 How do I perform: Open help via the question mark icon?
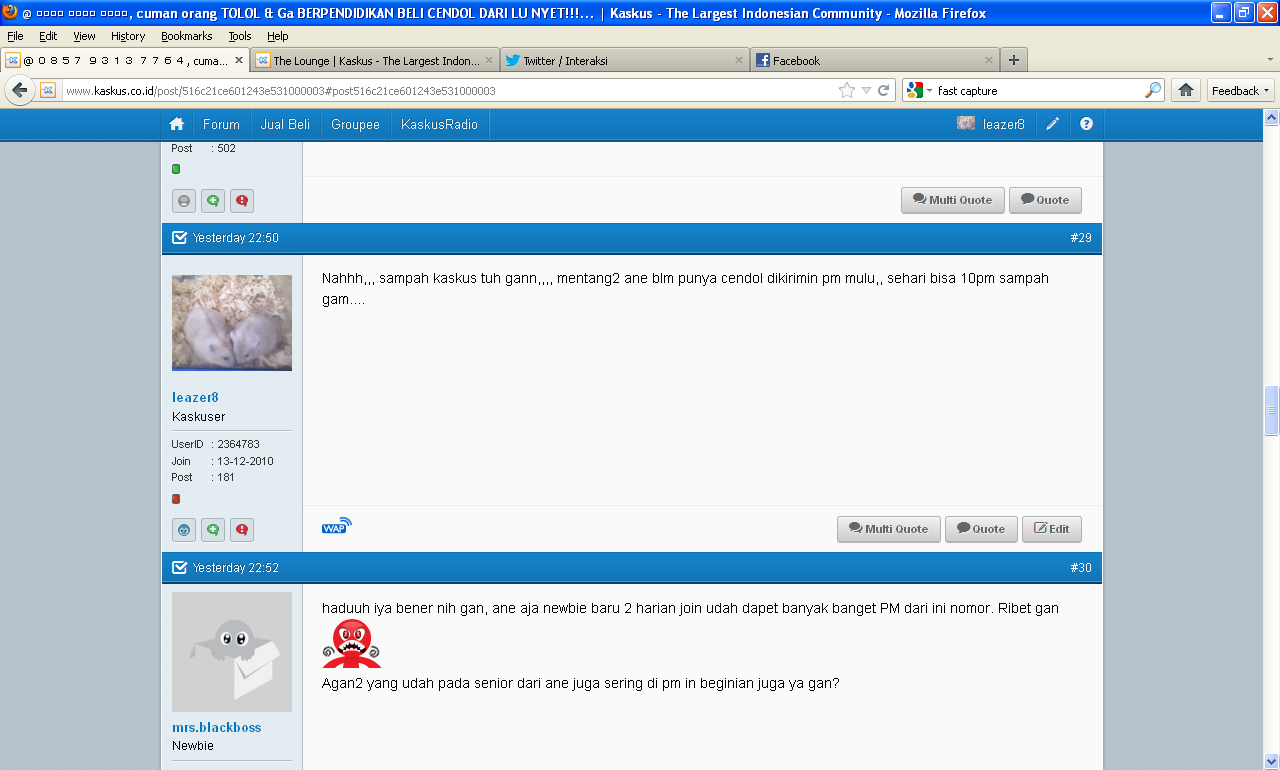pyautogui.click(x=1086, y=124)
